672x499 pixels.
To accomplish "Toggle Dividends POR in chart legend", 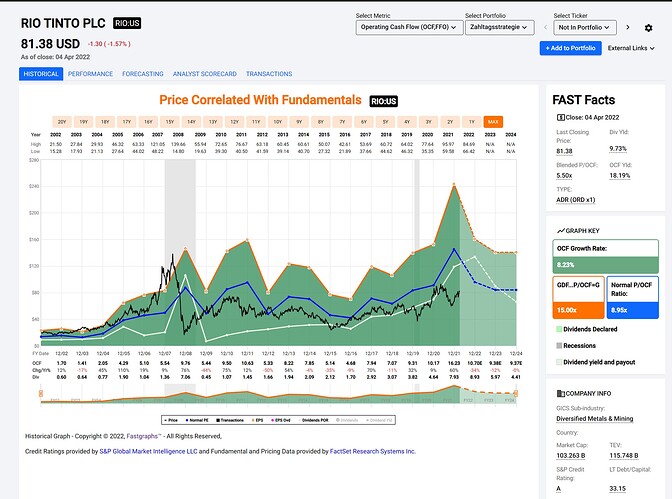I will pos(313,420).
